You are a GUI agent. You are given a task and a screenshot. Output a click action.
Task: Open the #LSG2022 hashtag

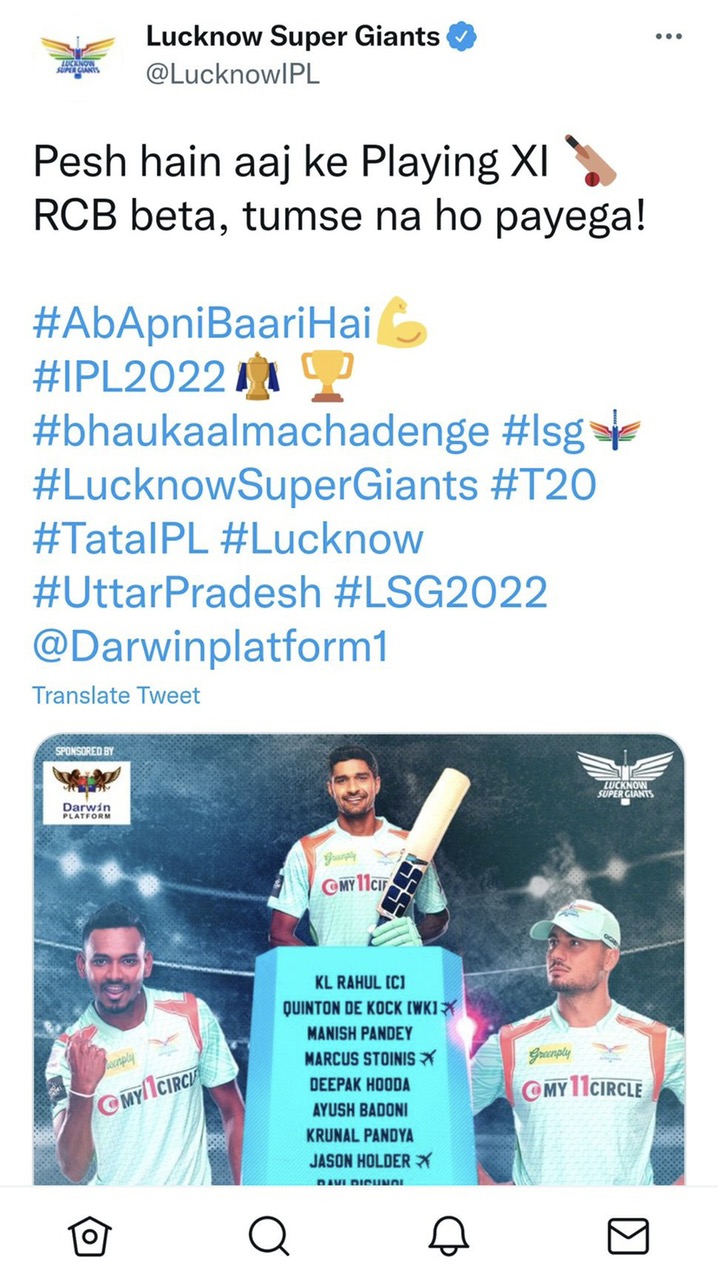tap(433, 593)
